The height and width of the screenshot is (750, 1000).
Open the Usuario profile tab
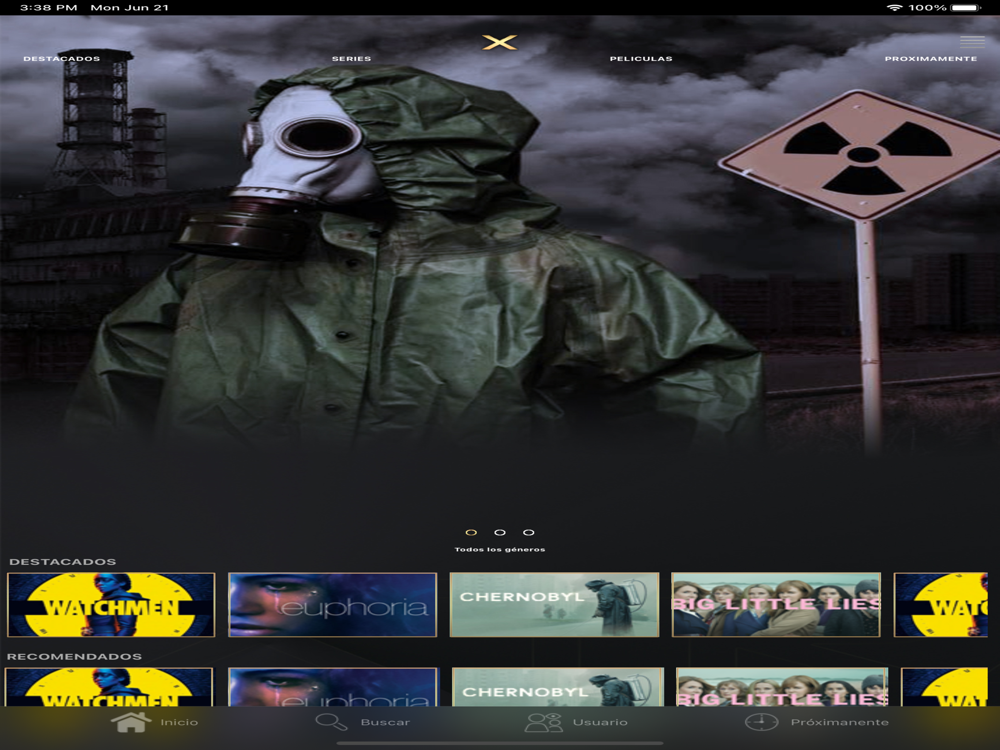pyautogui.click(x=576, y=722)
